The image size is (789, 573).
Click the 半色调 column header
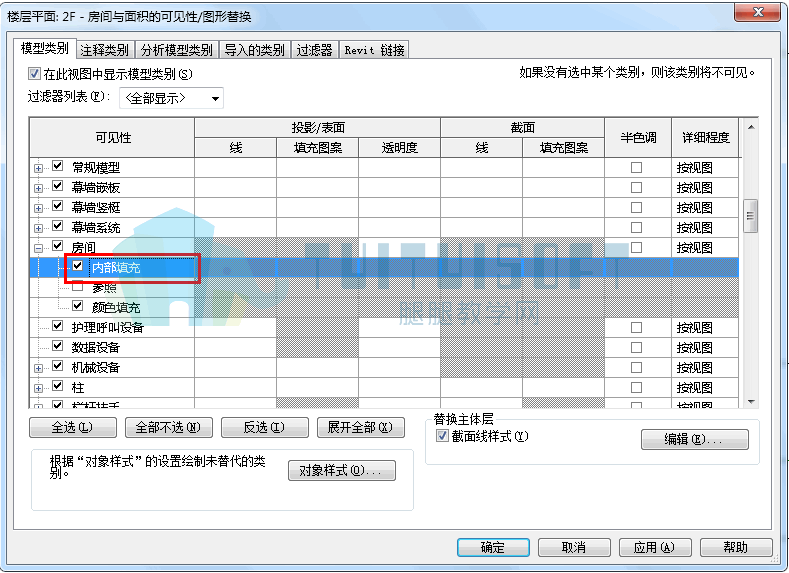(x=638, y=138)
